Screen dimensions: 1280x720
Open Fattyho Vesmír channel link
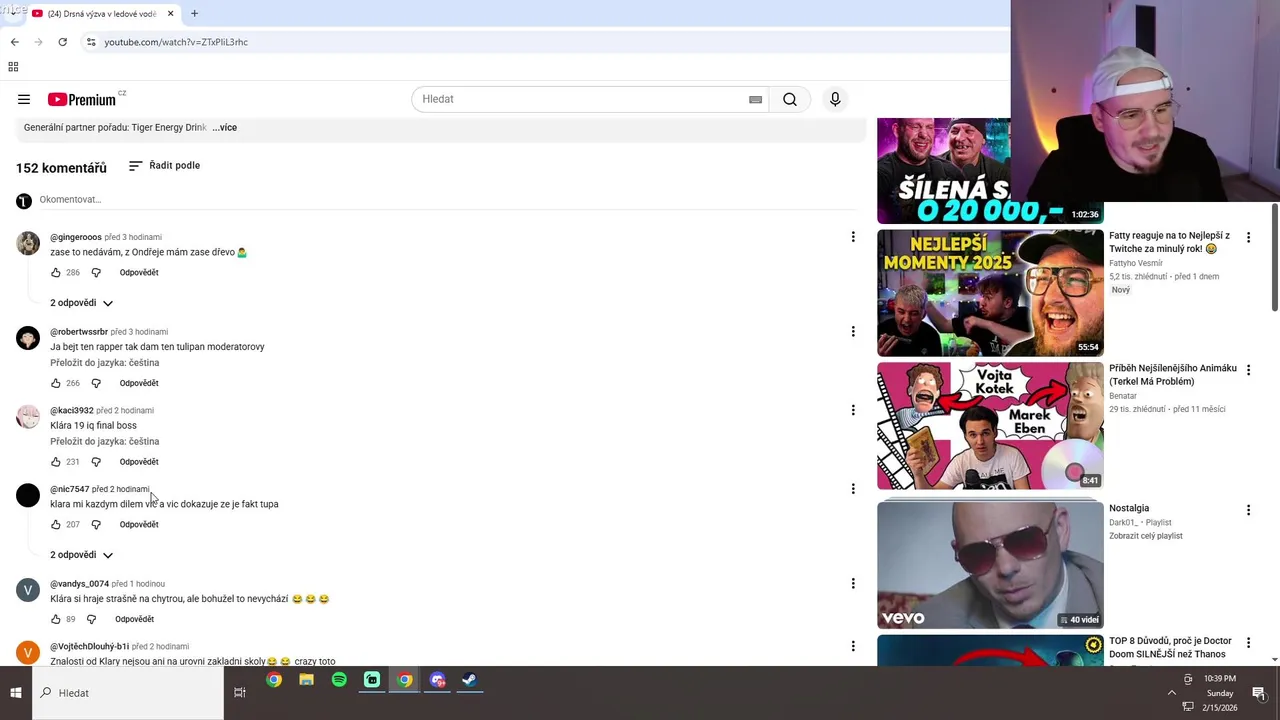pos(1136,263)
